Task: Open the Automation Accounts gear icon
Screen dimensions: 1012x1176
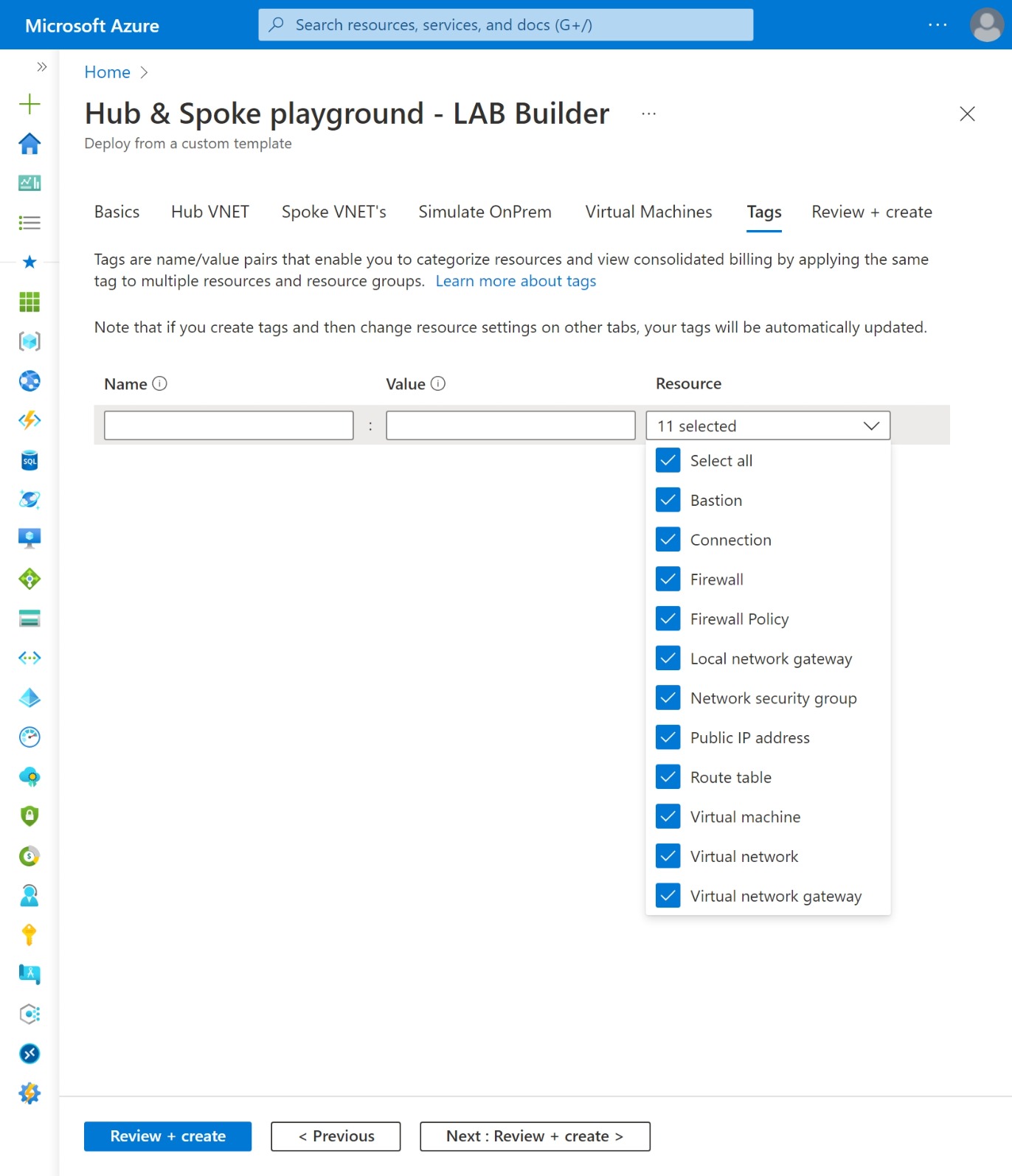Action: pos(30,1093)
